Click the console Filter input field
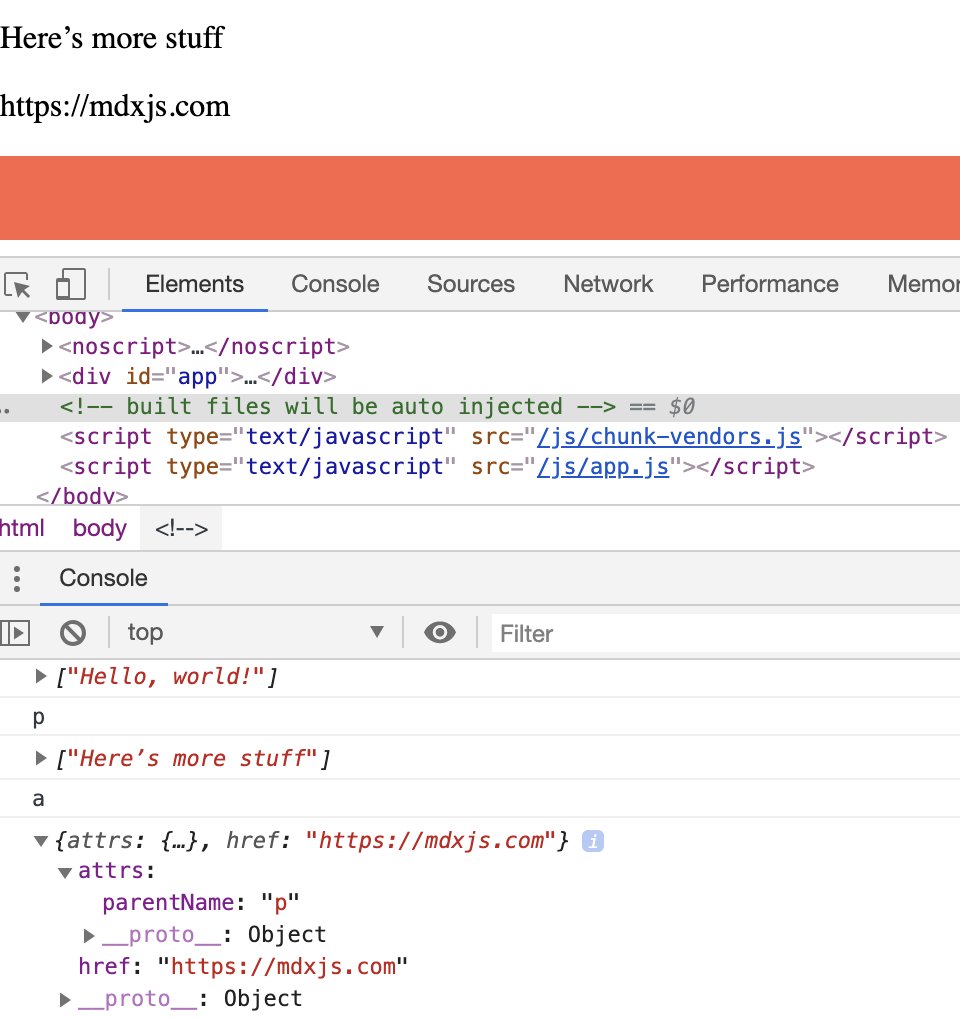 [x=725, y=633]
